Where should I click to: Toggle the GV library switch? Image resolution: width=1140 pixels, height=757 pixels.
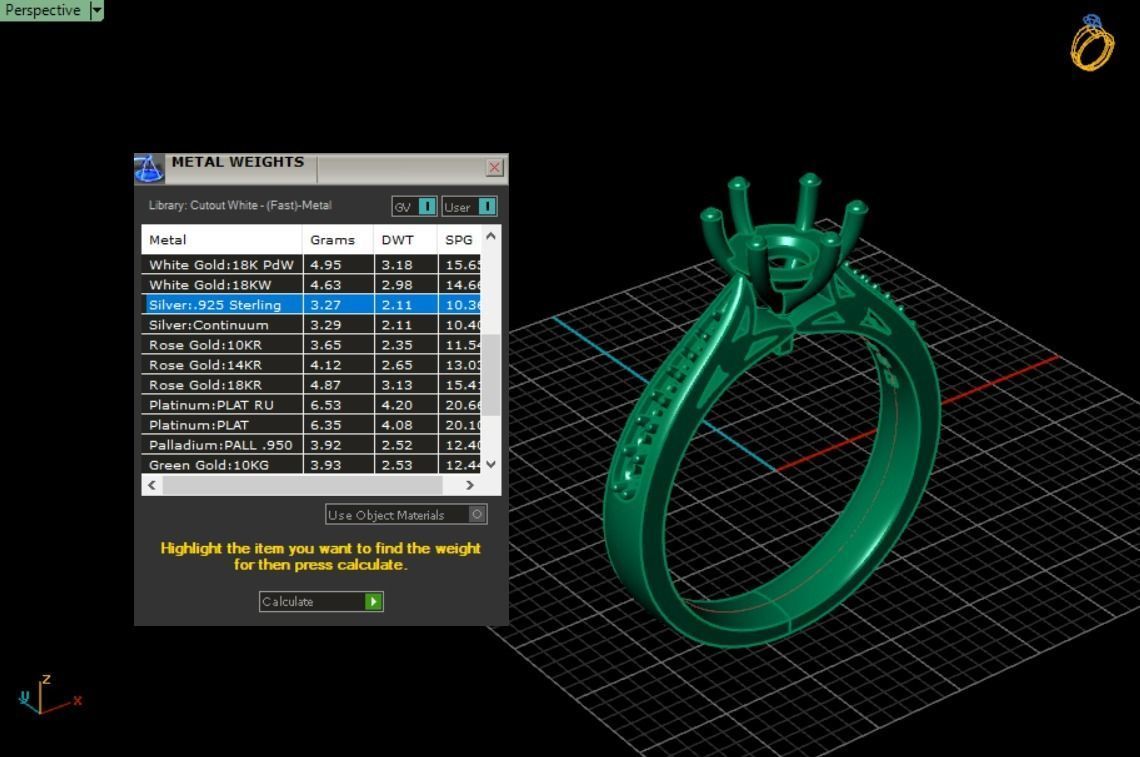click(x=415, y=207)
